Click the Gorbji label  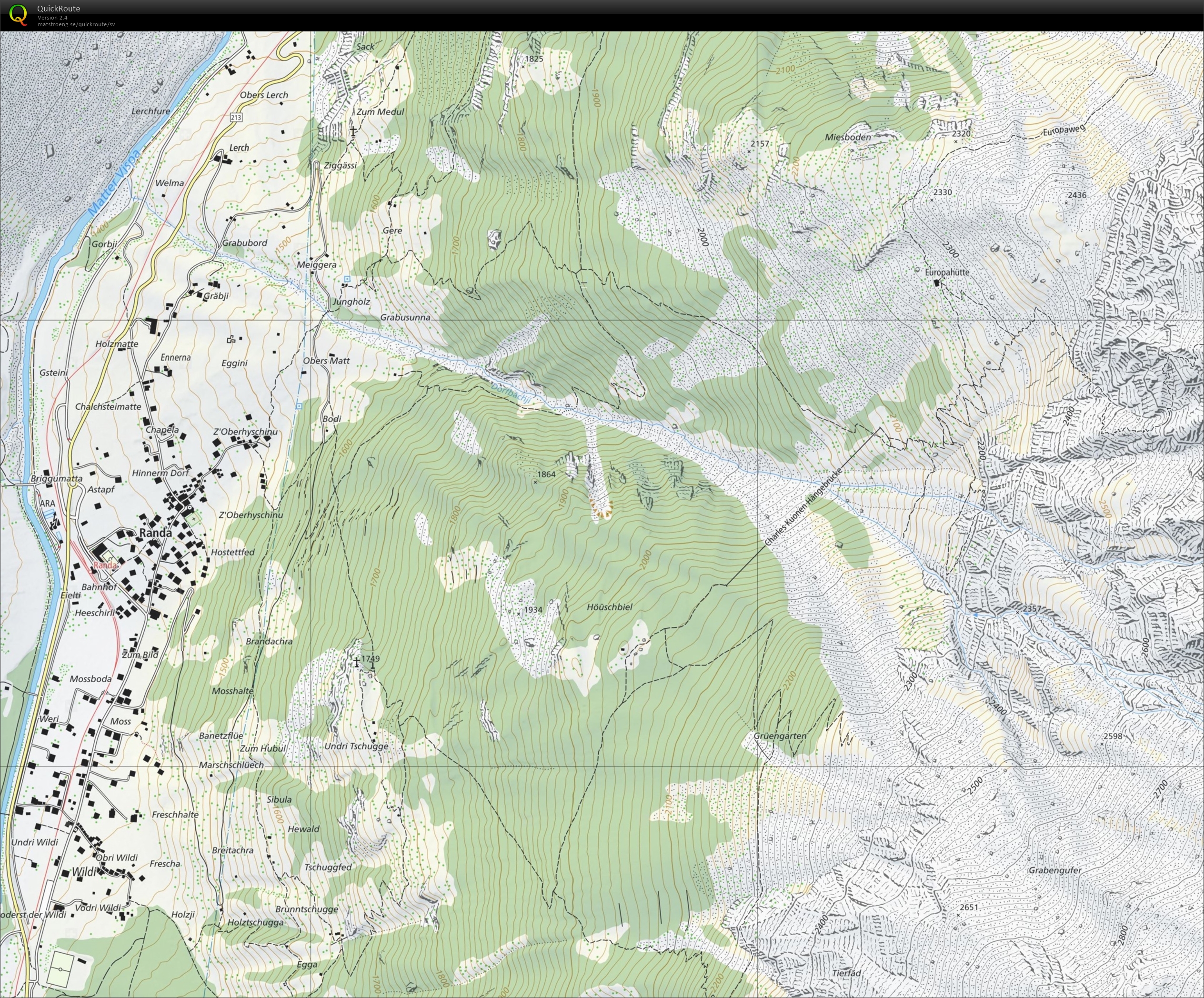pyautogui.click(x=104, y=244)
